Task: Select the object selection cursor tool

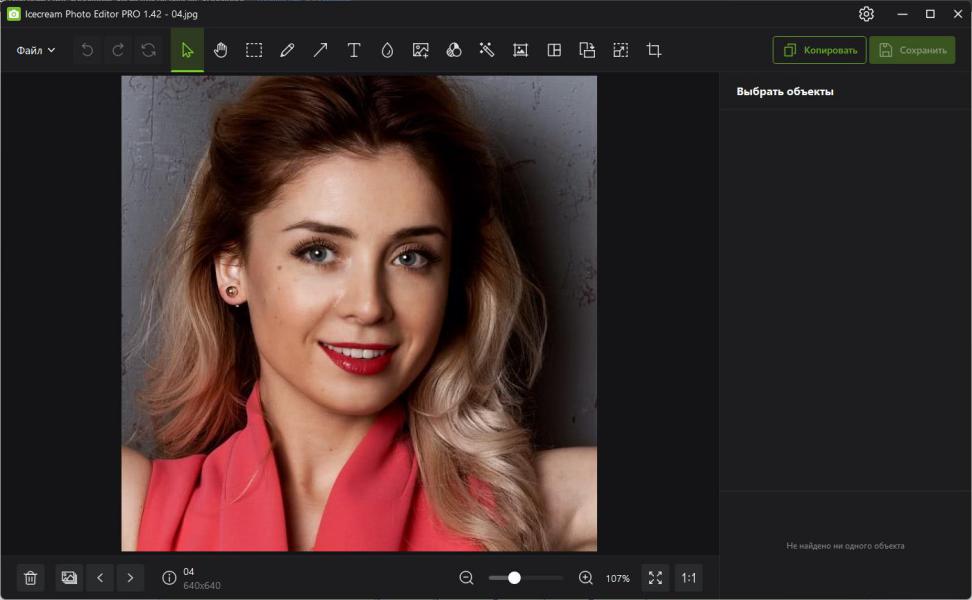Action: [x=187, y=50]
